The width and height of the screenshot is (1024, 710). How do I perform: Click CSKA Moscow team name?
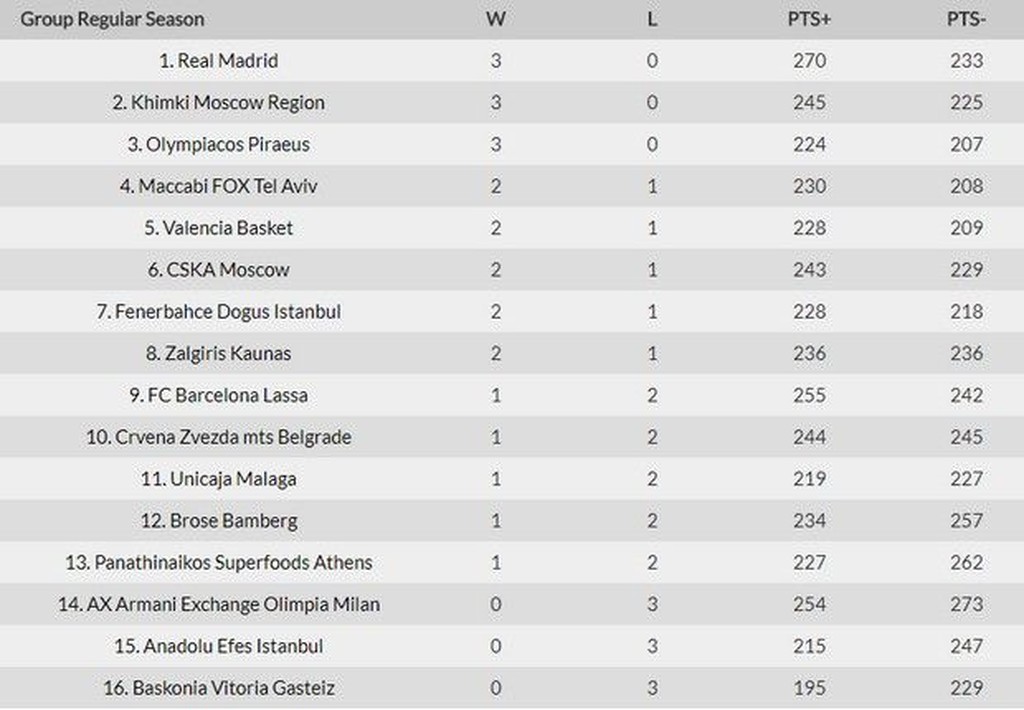click(218, 270)
